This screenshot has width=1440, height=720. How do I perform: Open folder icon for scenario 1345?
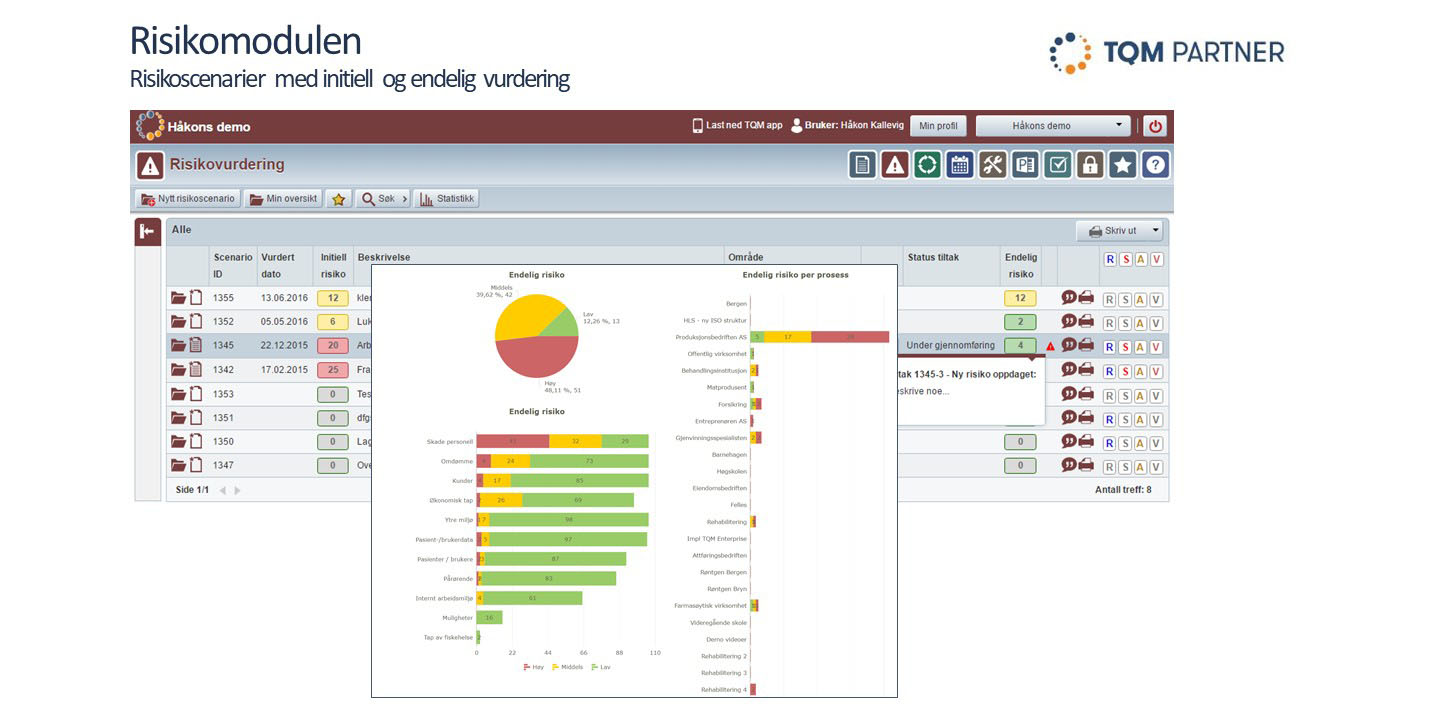(179, 345)
